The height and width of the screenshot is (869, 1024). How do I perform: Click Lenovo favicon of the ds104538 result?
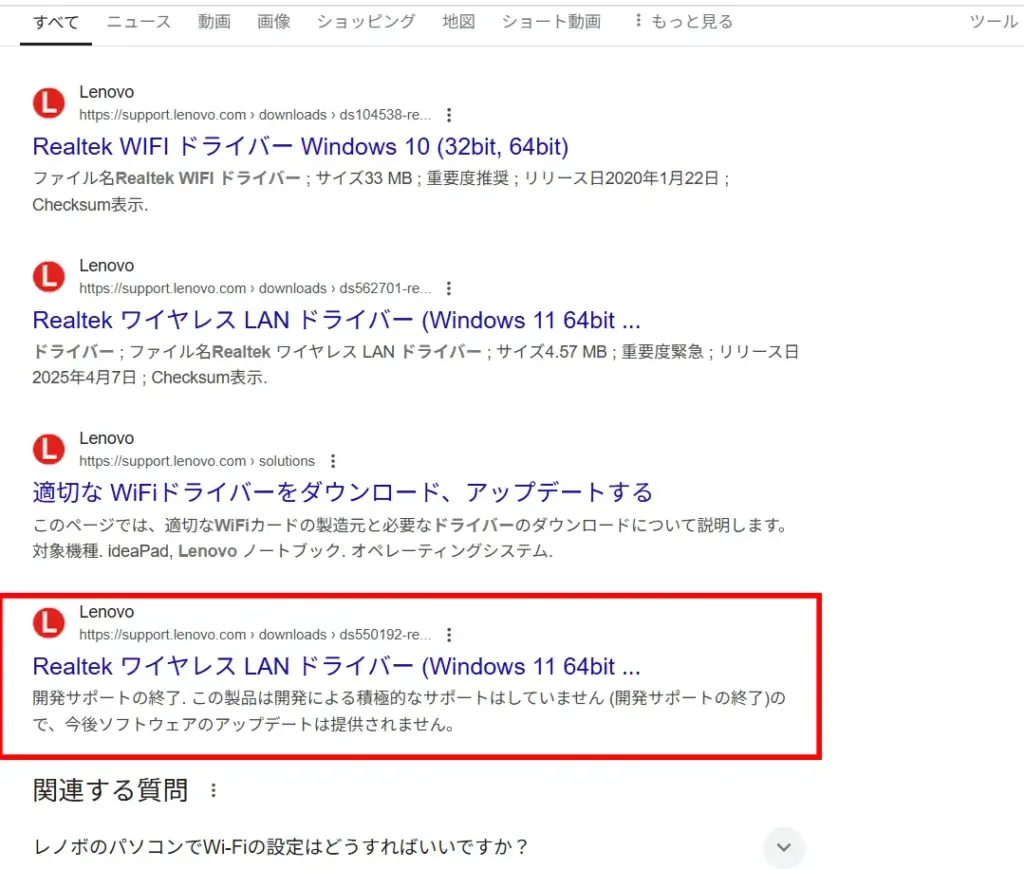(x=49, y=103)
